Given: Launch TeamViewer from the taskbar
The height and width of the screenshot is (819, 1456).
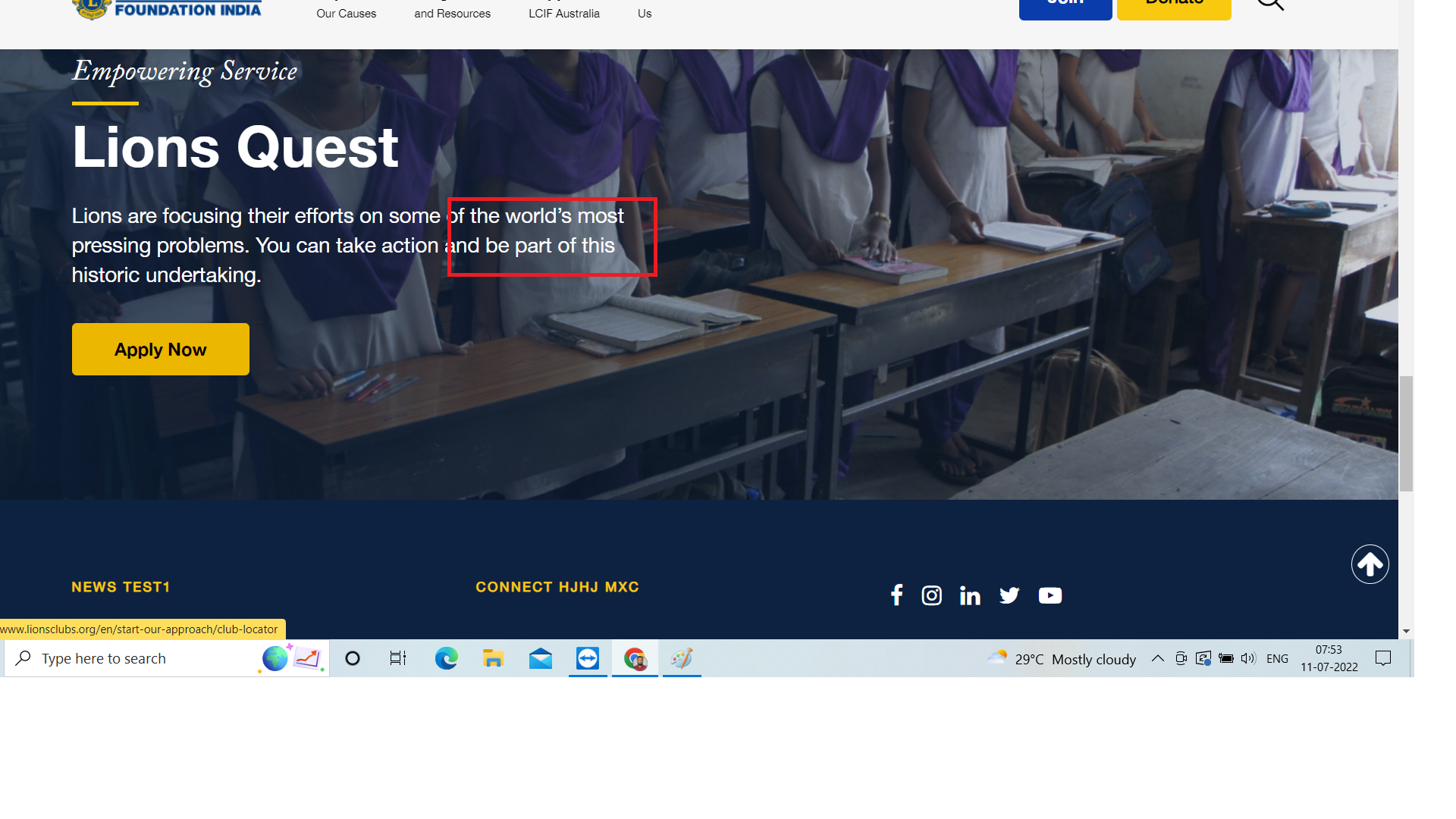Looking at the screenshot, I should pyautogui.click(x=588, y=658).
